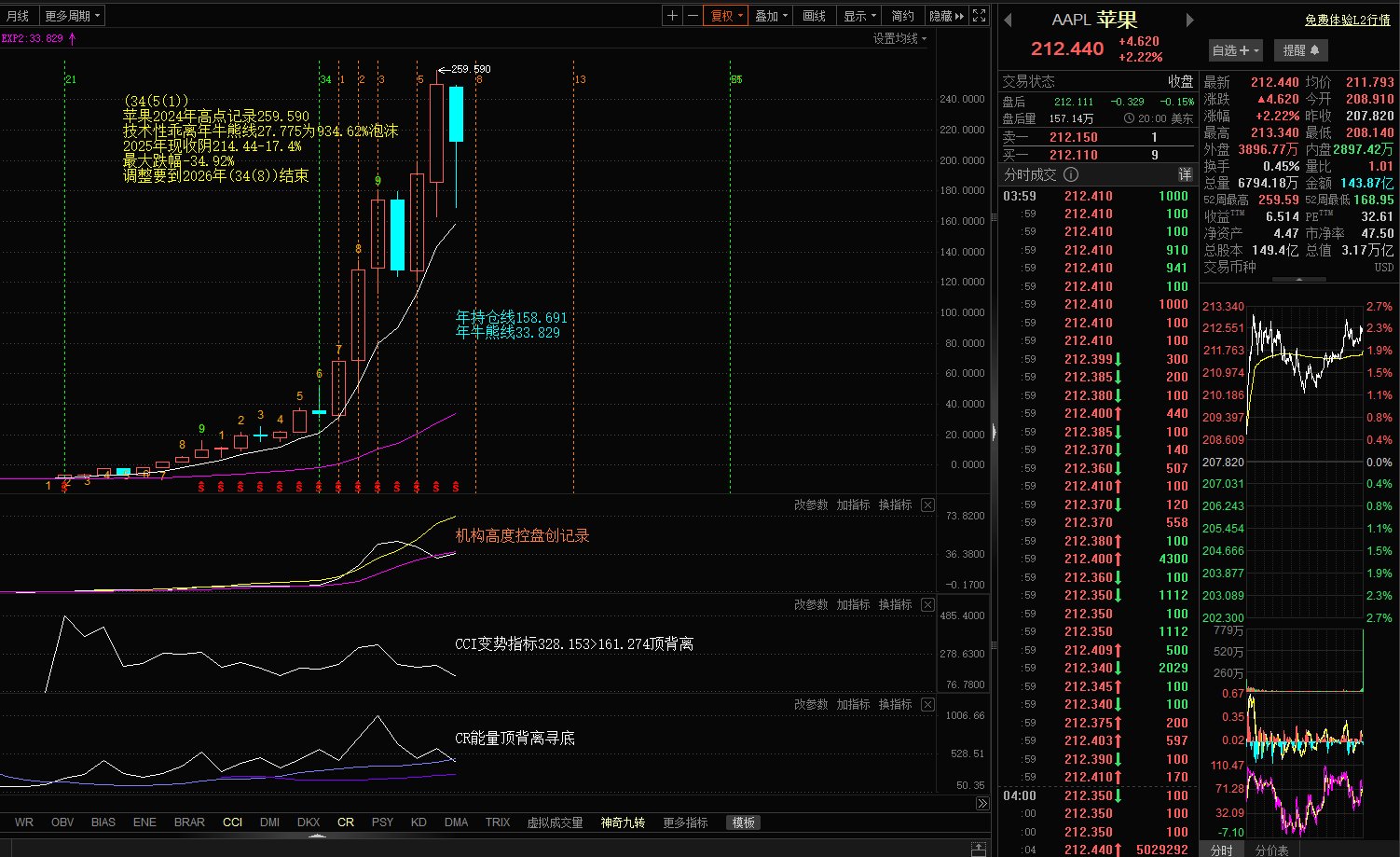
Task: Click 改参数 in the first indicator panel
Action: point(811,505)
